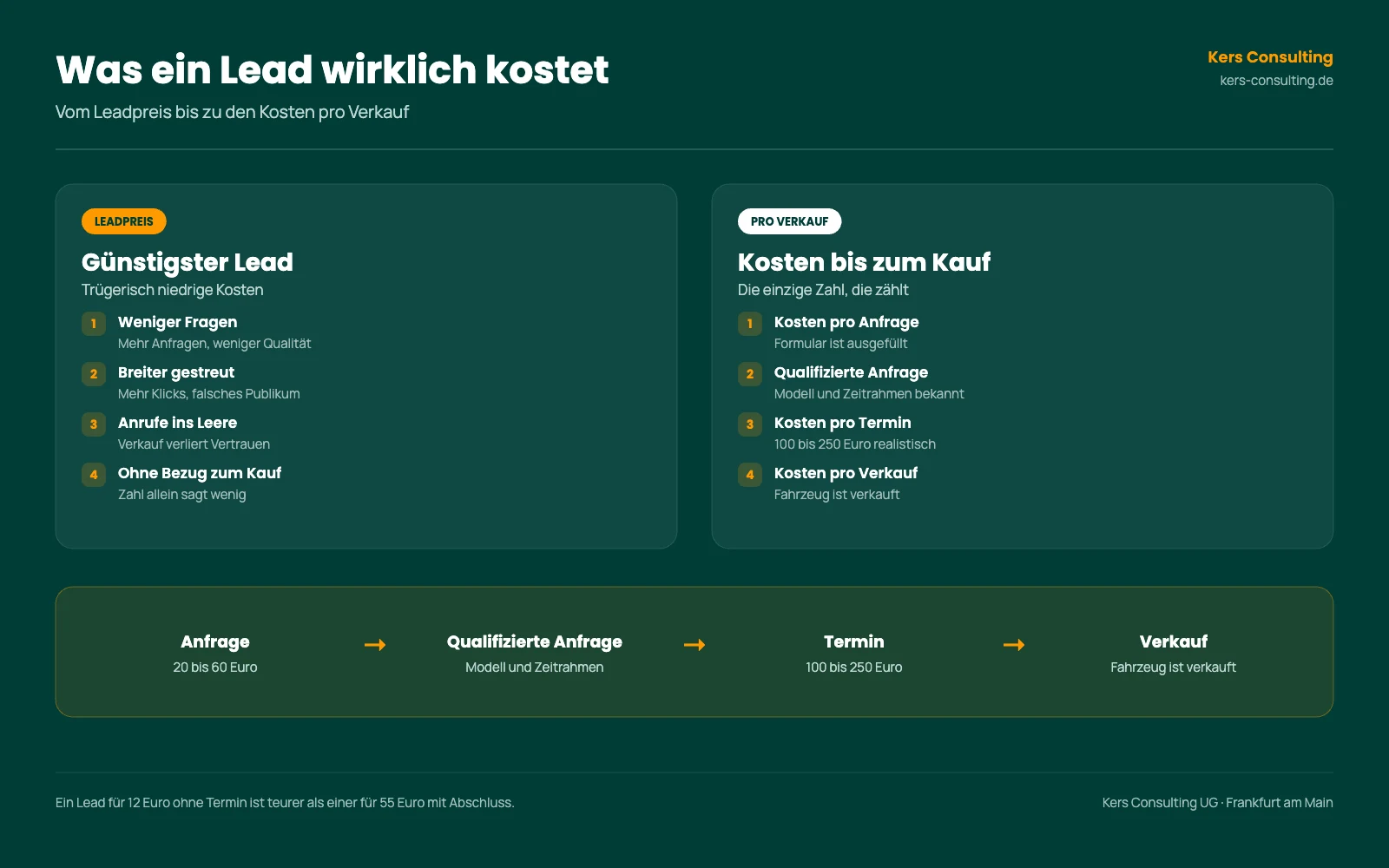Click the title Was ein Lead wirklich kostet
This screenshot has height=868, width=1389.
click(332, 69)
